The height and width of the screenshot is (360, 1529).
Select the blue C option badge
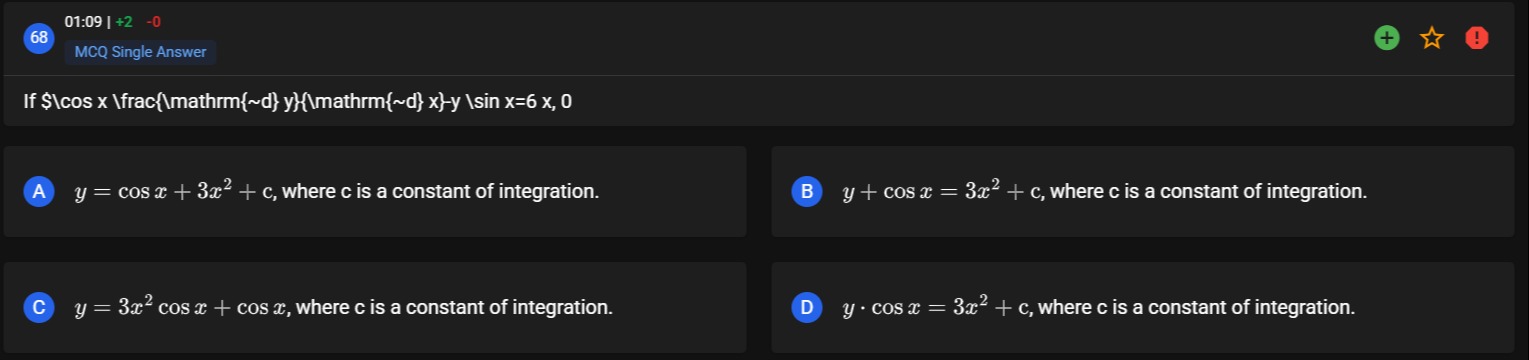(x=39, y=307)
